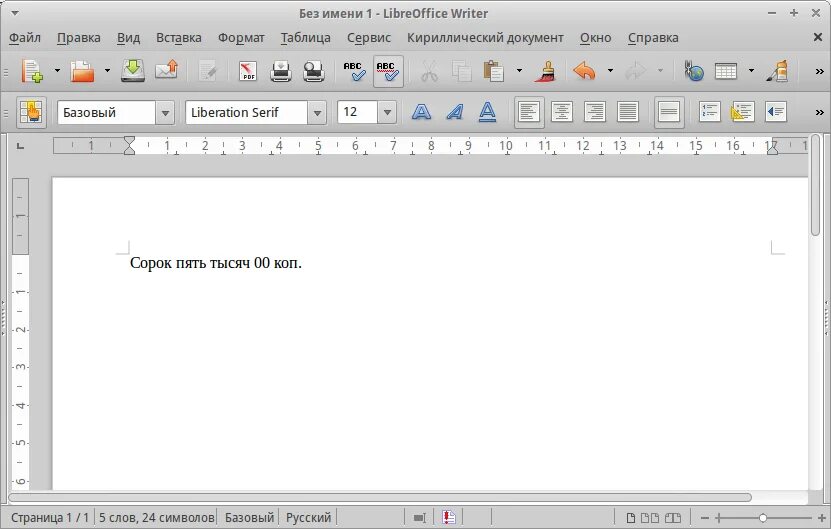Close document with menu bar X
831x529 pixels.
tap(818, 37)
